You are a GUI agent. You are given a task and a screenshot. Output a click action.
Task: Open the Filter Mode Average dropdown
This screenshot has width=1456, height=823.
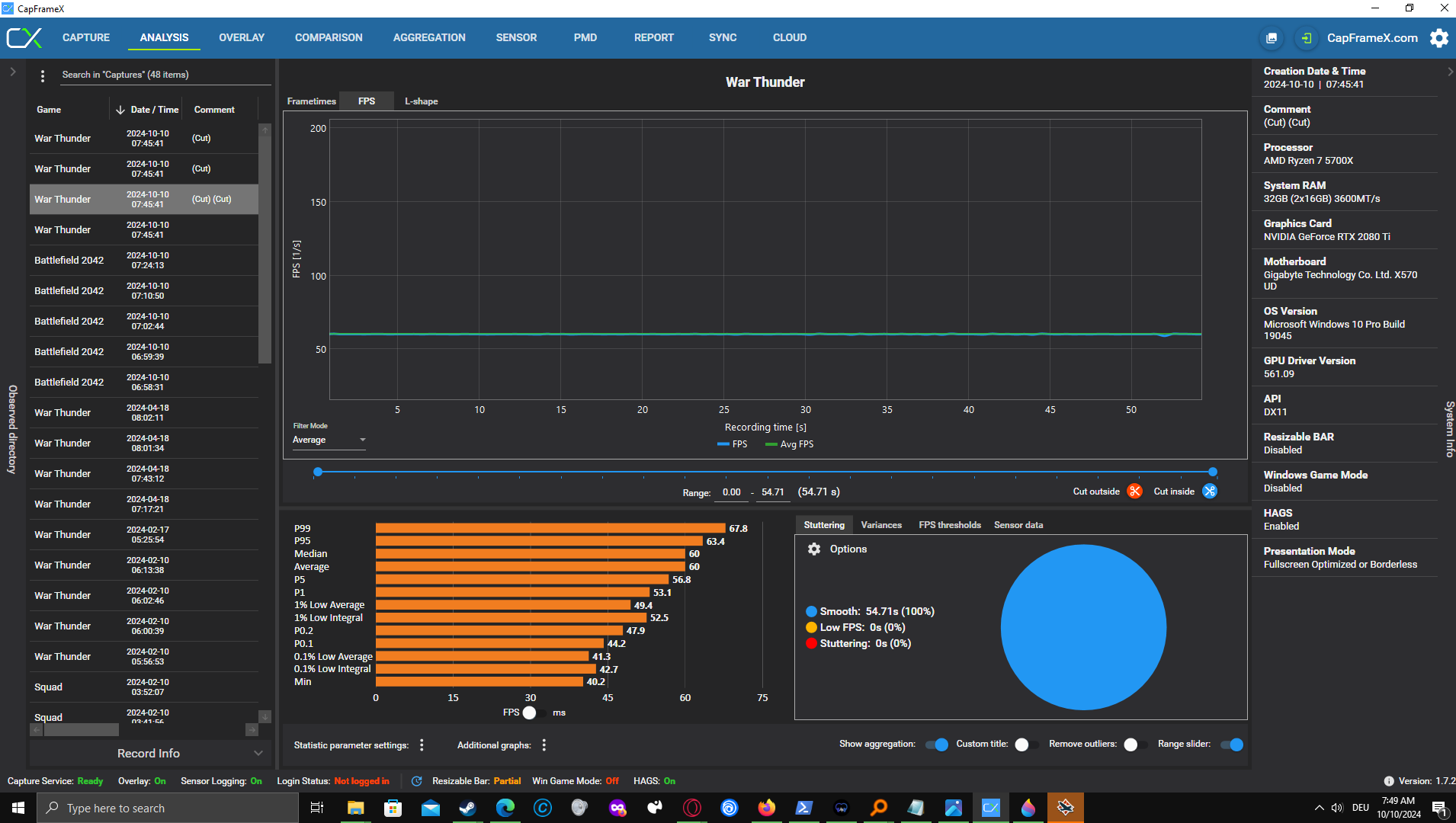coord(329,440)
